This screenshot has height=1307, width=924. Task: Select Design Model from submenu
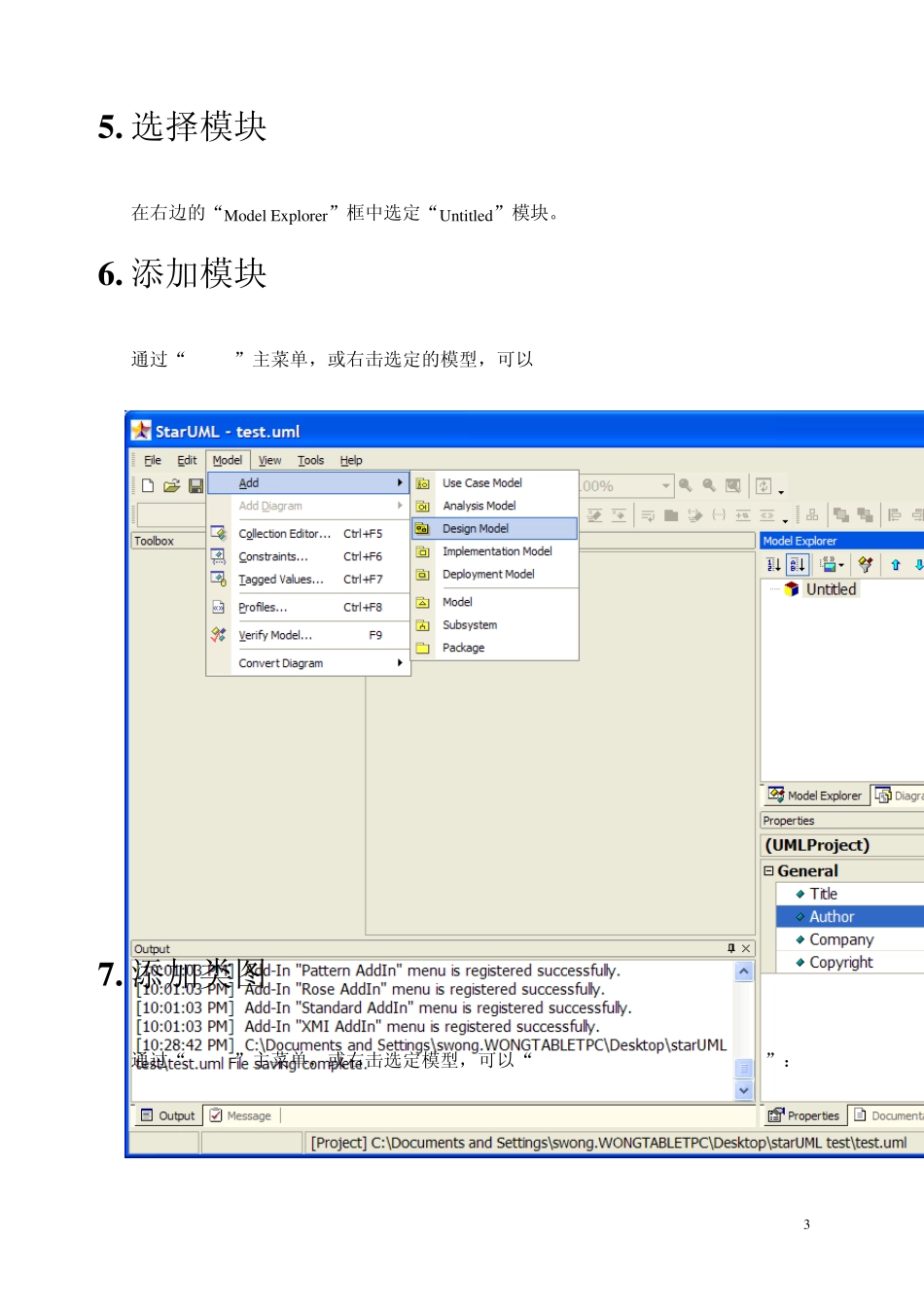495,529
